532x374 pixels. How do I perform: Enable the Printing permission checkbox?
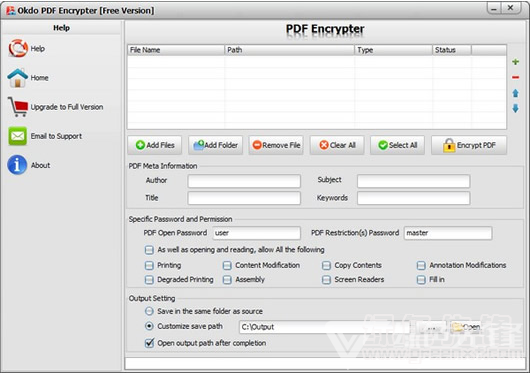tap(149, 265)
